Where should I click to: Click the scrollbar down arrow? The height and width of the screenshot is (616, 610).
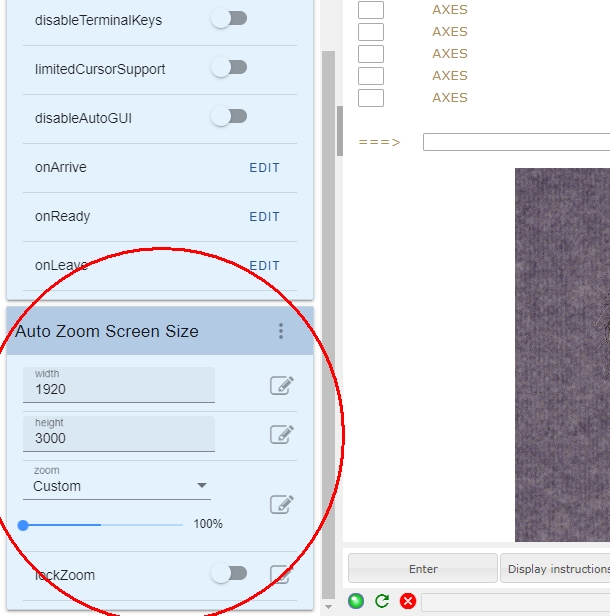coord(328,607)
